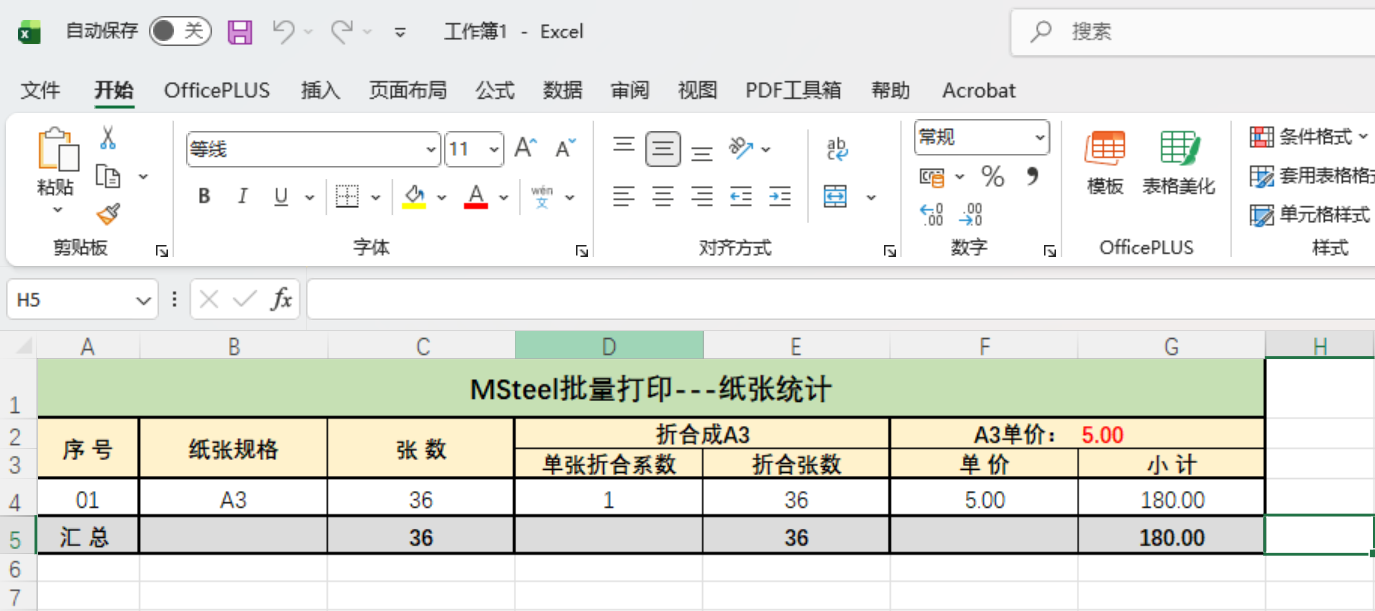Open the 对齐方式 dialog launcher
Screen dimensions: 1375x611
pos(890,251)
